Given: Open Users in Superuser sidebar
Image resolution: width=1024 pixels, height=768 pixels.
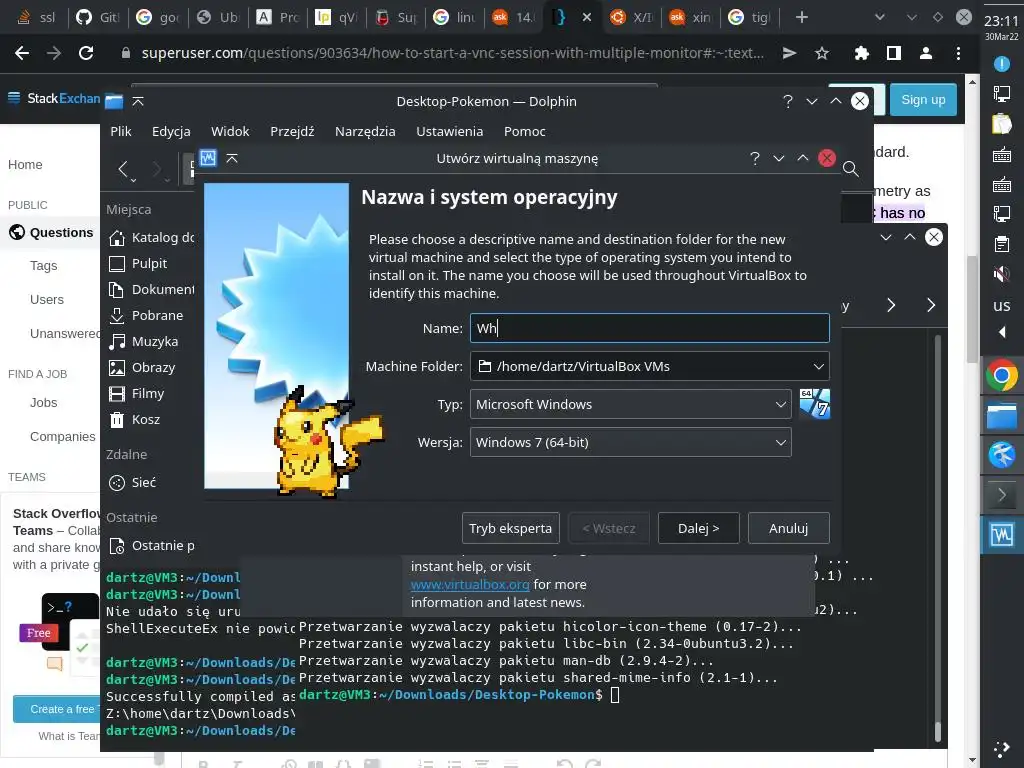Looking at the screenshot, I should (x=46, y=300).
